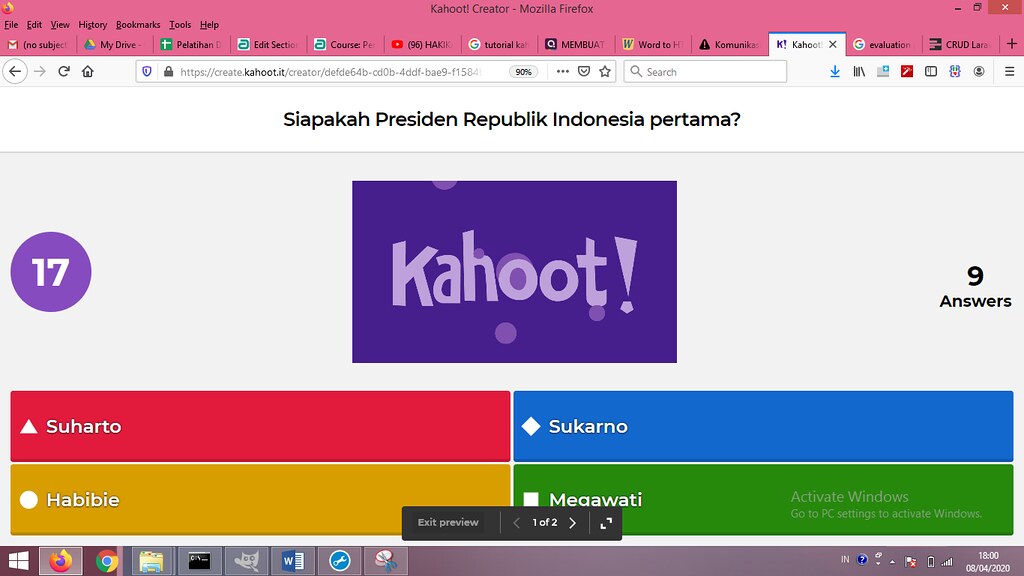Open the Firefox Library
Viewport: 1024px width, 576px height.
(x=859, y=72)
